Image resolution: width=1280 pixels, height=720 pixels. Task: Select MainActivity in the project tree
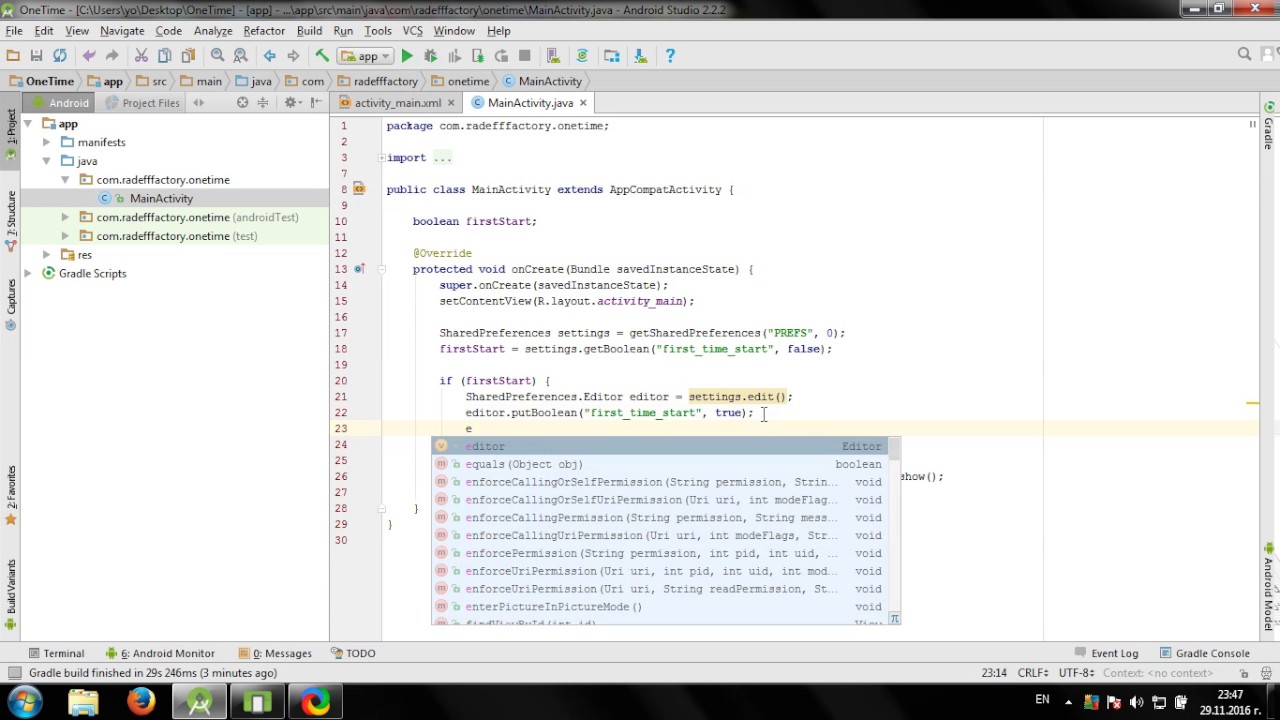[x=161, y=199]
